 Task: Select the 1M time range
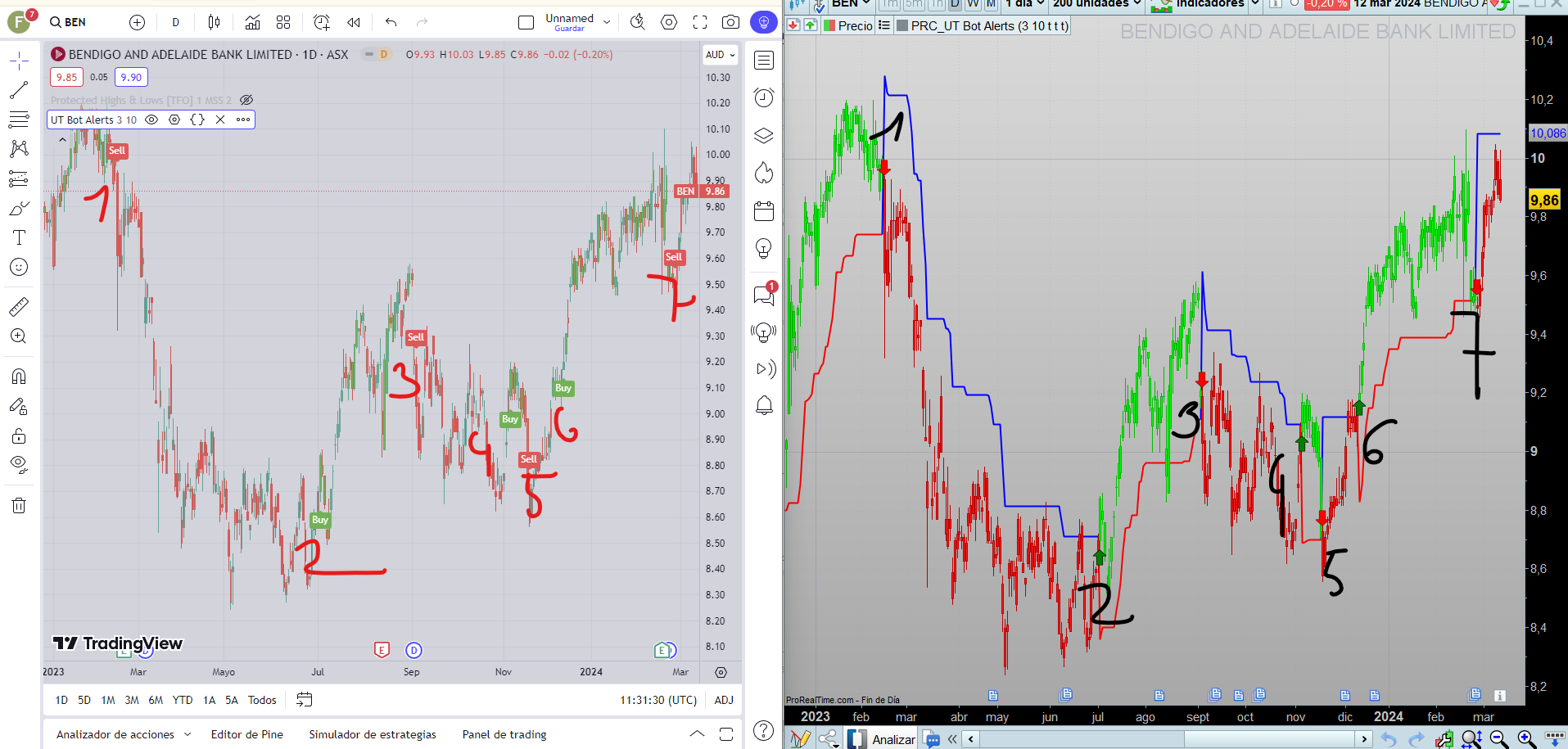pos(108,700)
